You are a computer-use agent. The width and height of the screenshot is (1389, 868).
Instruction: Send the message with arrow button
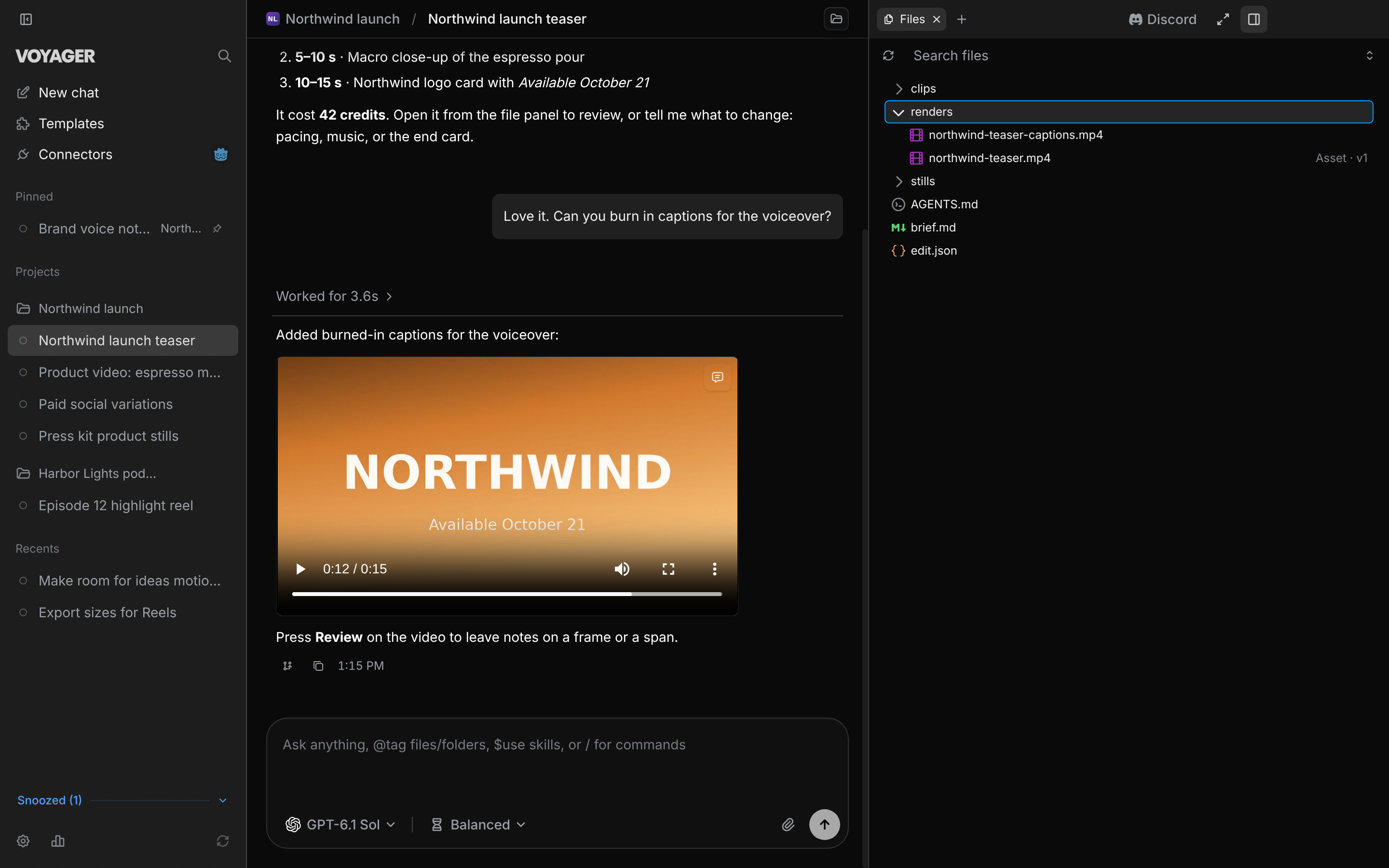click(824, 825)
